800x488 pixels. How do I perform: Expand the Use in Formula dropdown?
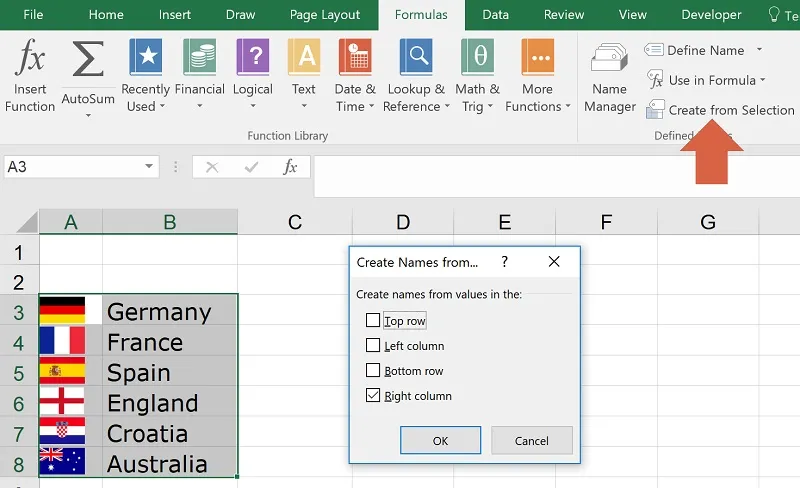point(763,80)
